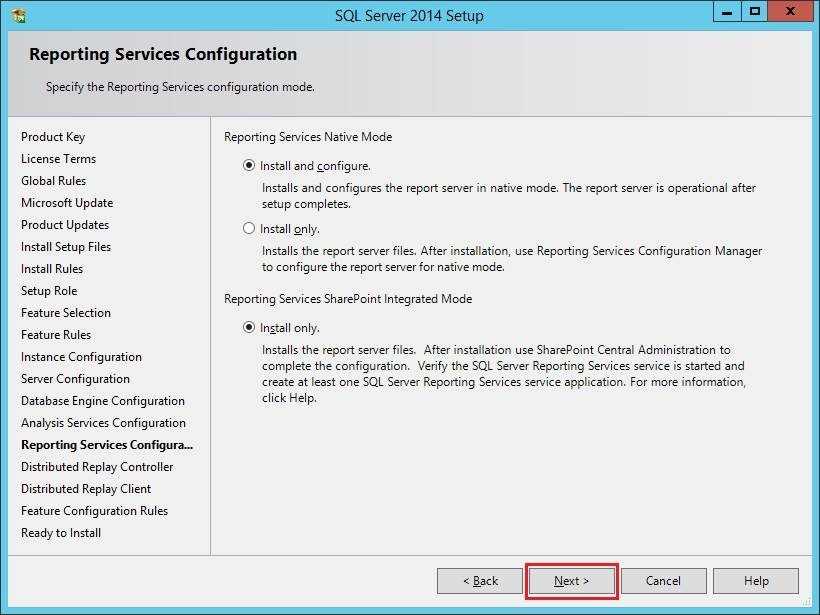Open Help for this setup page
This screenshot has width=820, height=615.
pos(756,581)
